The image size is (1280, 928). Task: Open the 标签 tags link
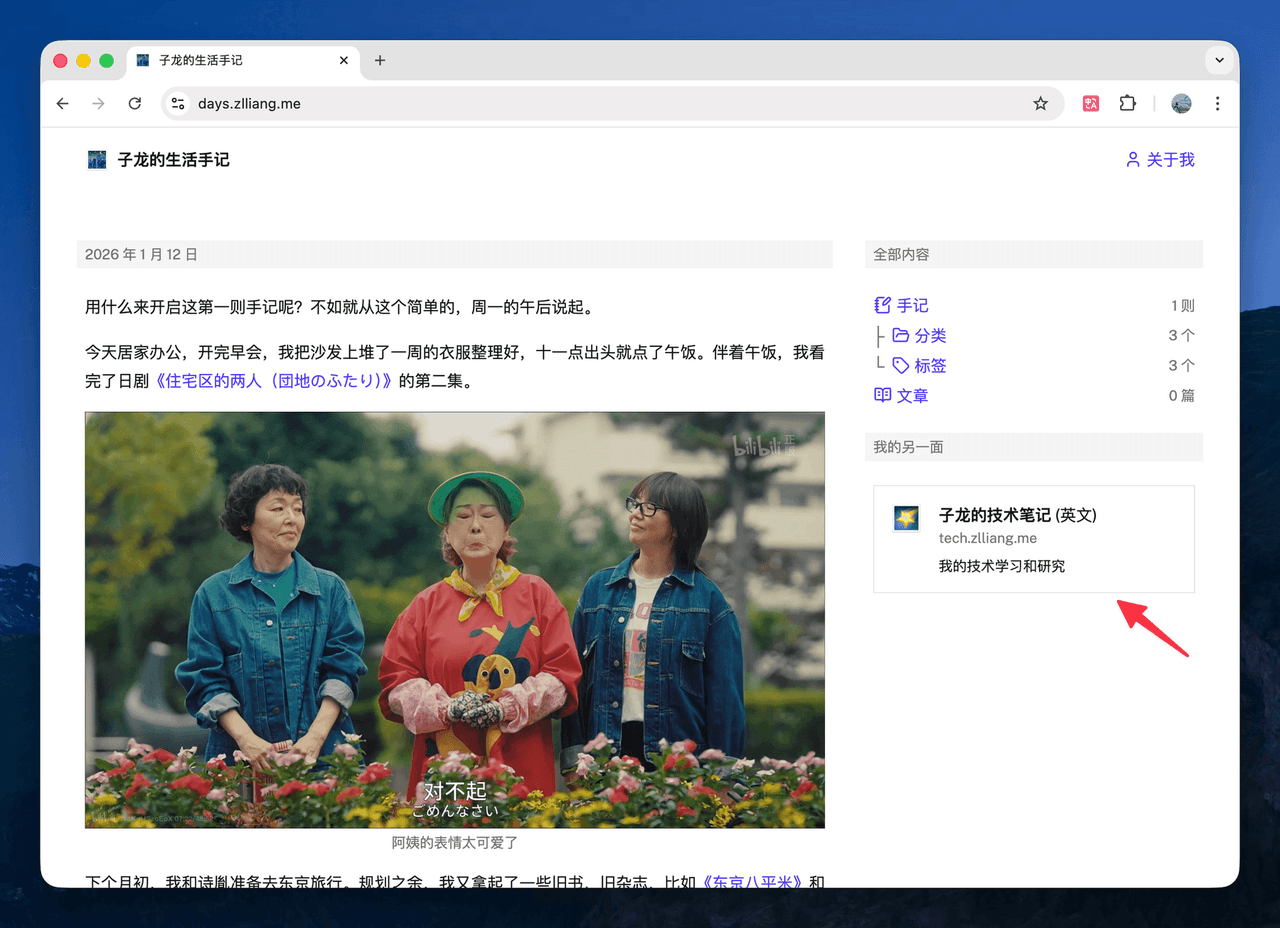tap(930, 366)
